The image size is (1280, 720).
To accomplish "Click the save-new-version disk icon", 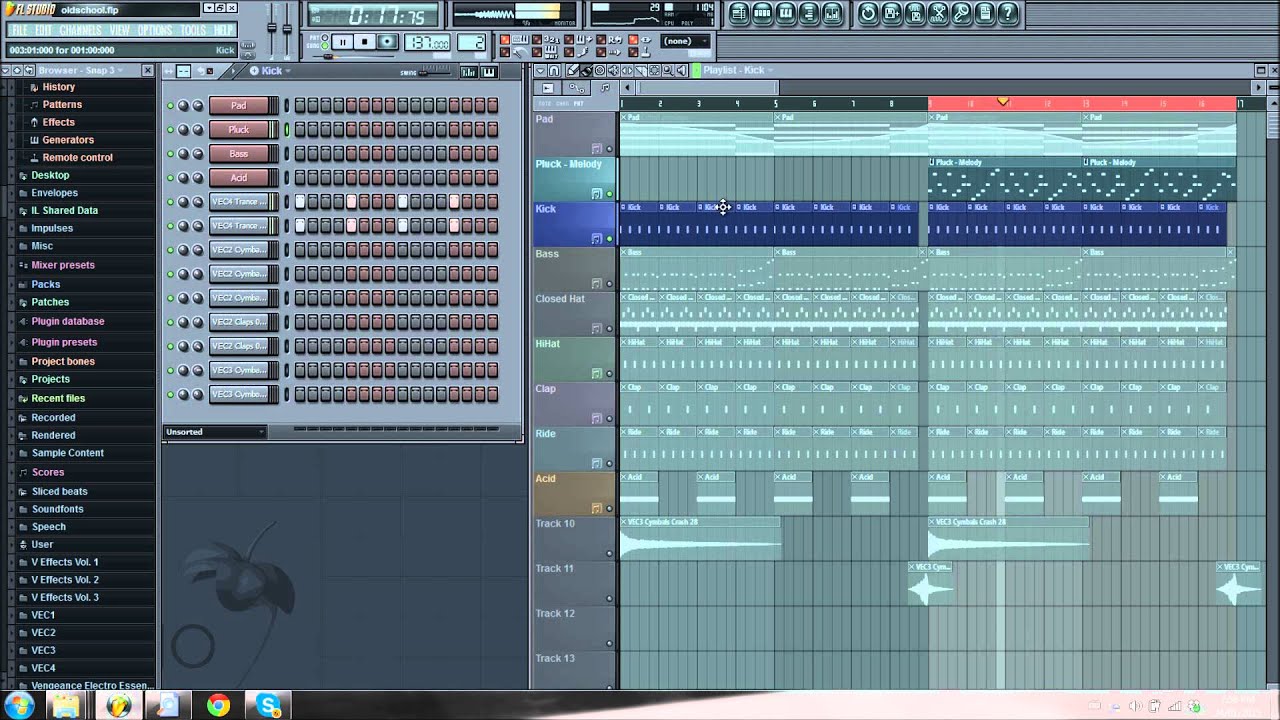I will [x=891, y=14].
